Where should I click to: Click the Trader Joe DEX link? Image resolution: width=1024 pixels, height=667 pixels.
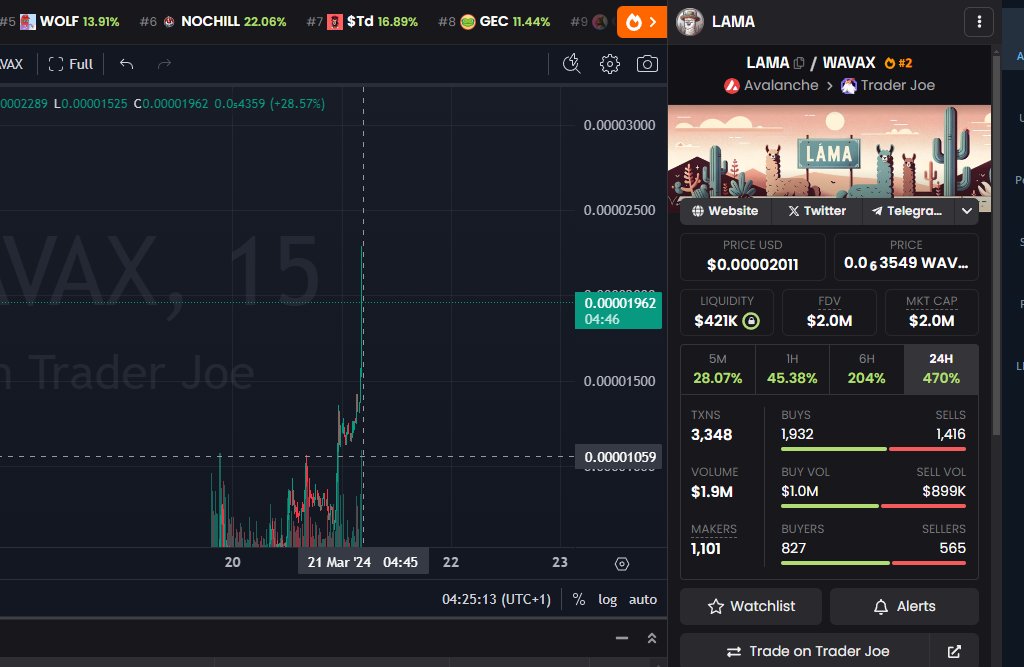pos(888,86)
